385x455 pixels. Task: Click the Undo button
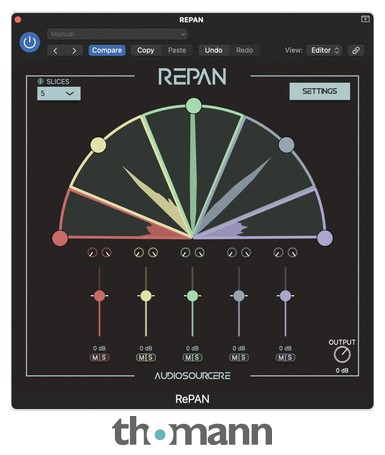pyautogui.click(x=214, y=50)
